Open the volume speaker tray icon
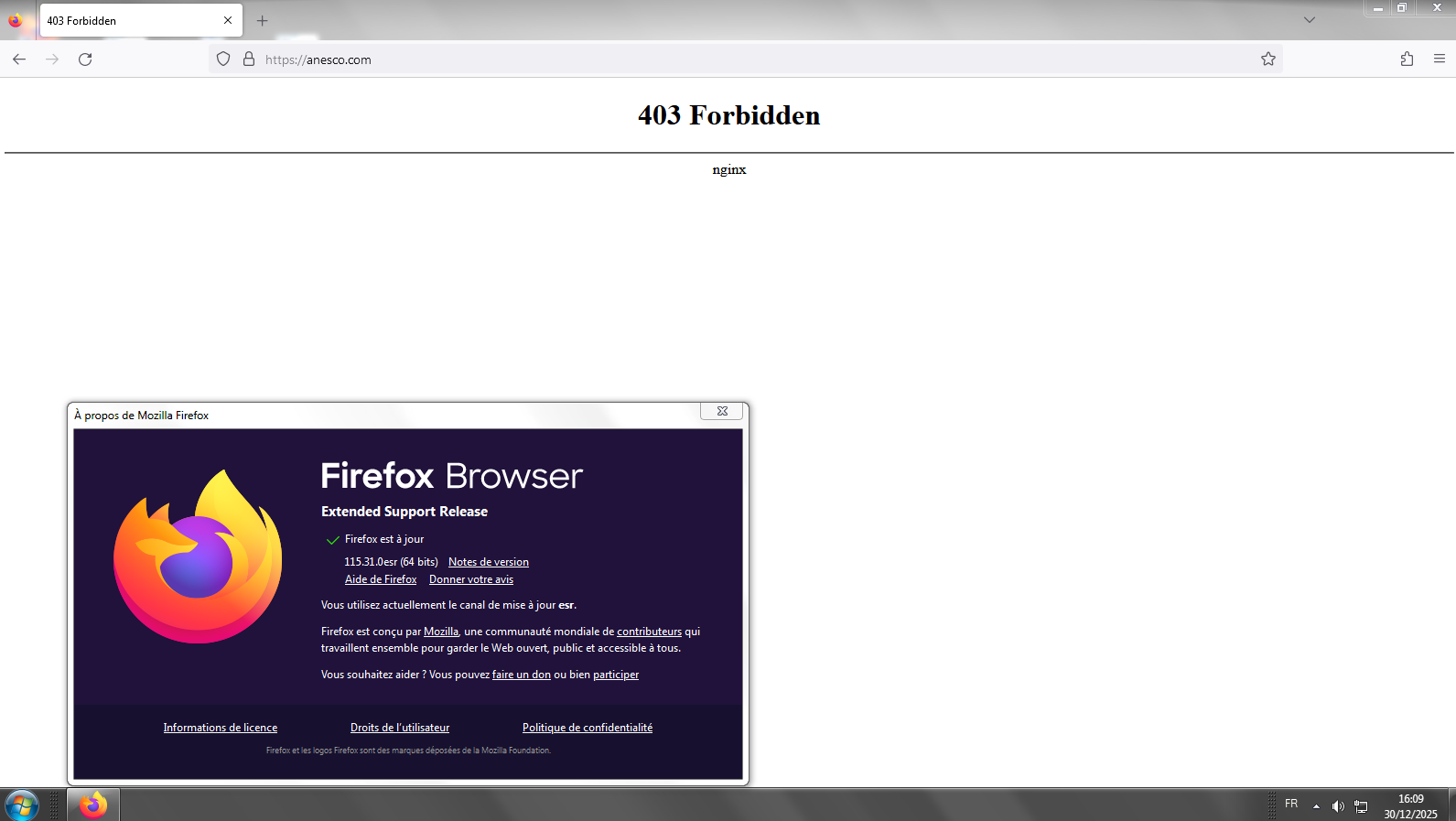The width and height of the screenshot is (1456, 821). (x=1338, y=805)
